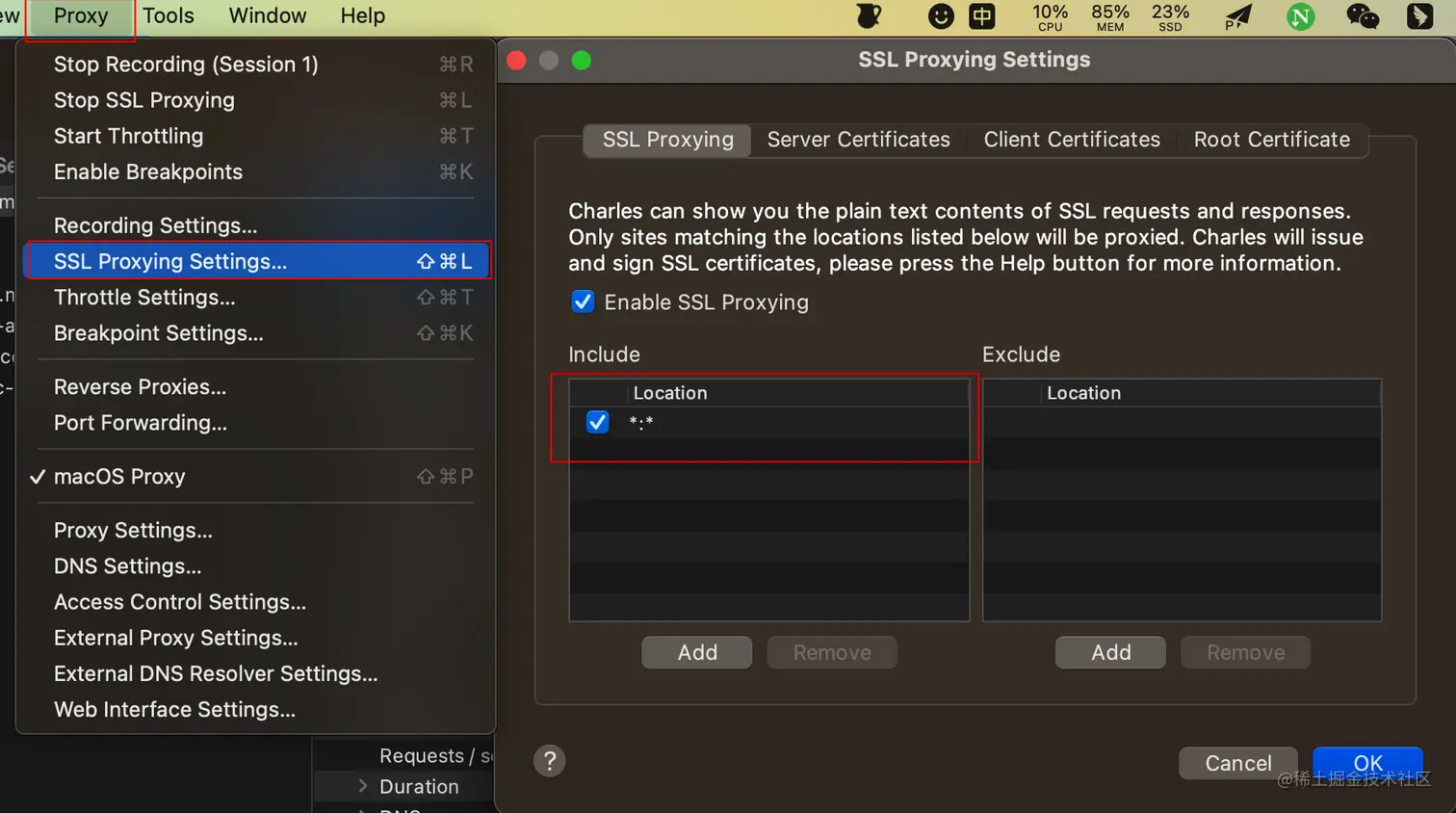Click the green Notion menu bar icon
This screenshot has height=813, width=1456.
(x=1300, y=15)
